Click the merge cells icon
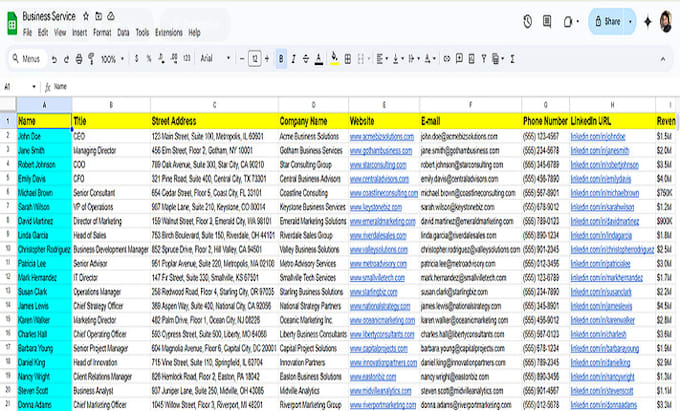 (360, 59)
